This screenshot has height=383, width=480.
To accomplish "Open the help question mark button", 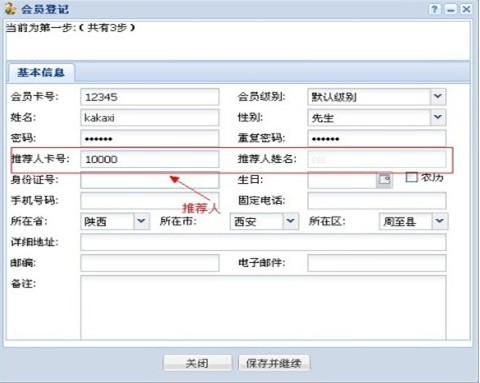I will click(434, 9).
